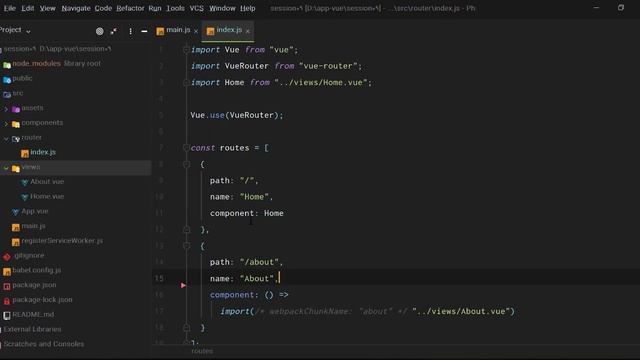Open the Project view dropdown
Screen dimensions: 640x360
point(15,30)
